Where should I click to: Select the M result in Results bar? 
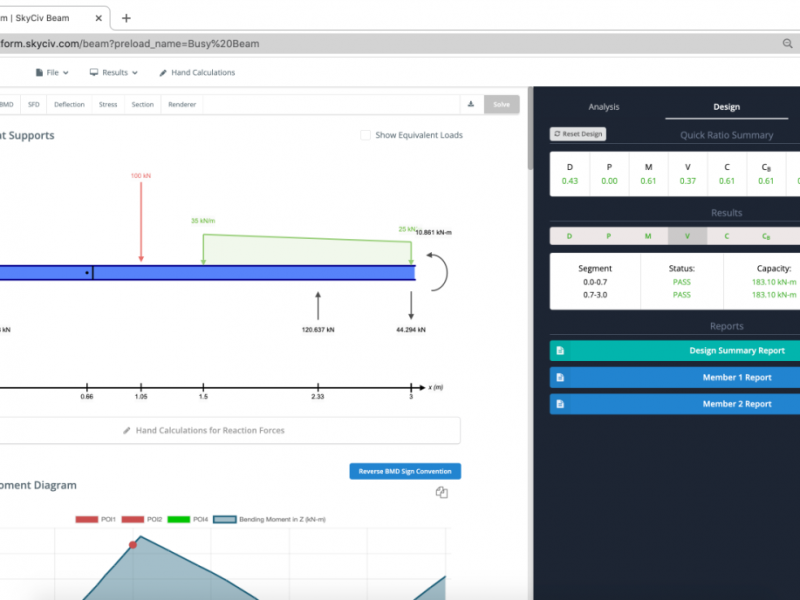click(648, 236)
